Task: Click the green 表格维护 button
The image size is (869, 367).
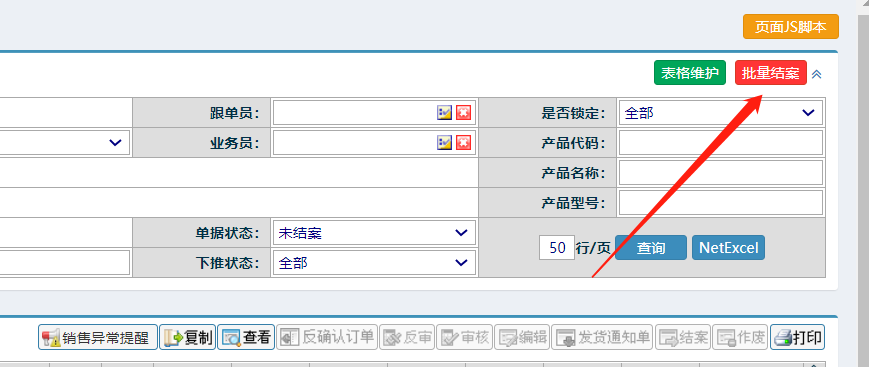Action: (689, 73)
